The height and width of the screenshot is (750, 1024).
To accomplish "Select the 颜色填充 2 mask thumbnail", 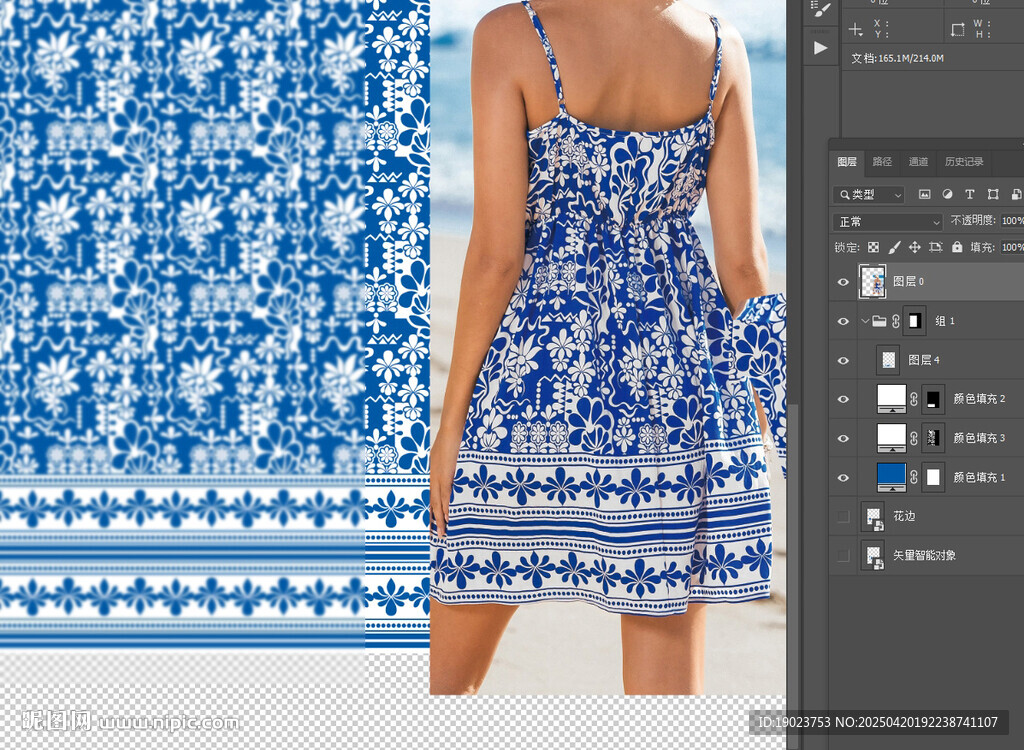I will (x=933, y=399).
